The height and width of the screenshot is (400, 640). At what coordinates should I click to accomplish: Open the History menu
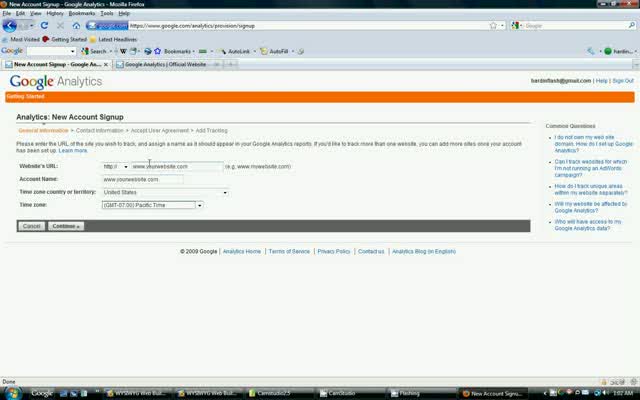[x=55, y=13]
